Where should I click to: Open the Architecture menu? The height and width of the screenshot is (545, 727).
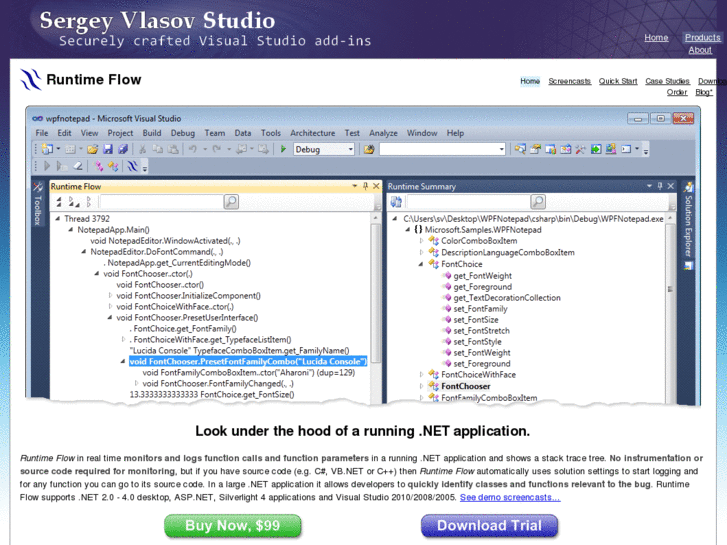(312, 133)
